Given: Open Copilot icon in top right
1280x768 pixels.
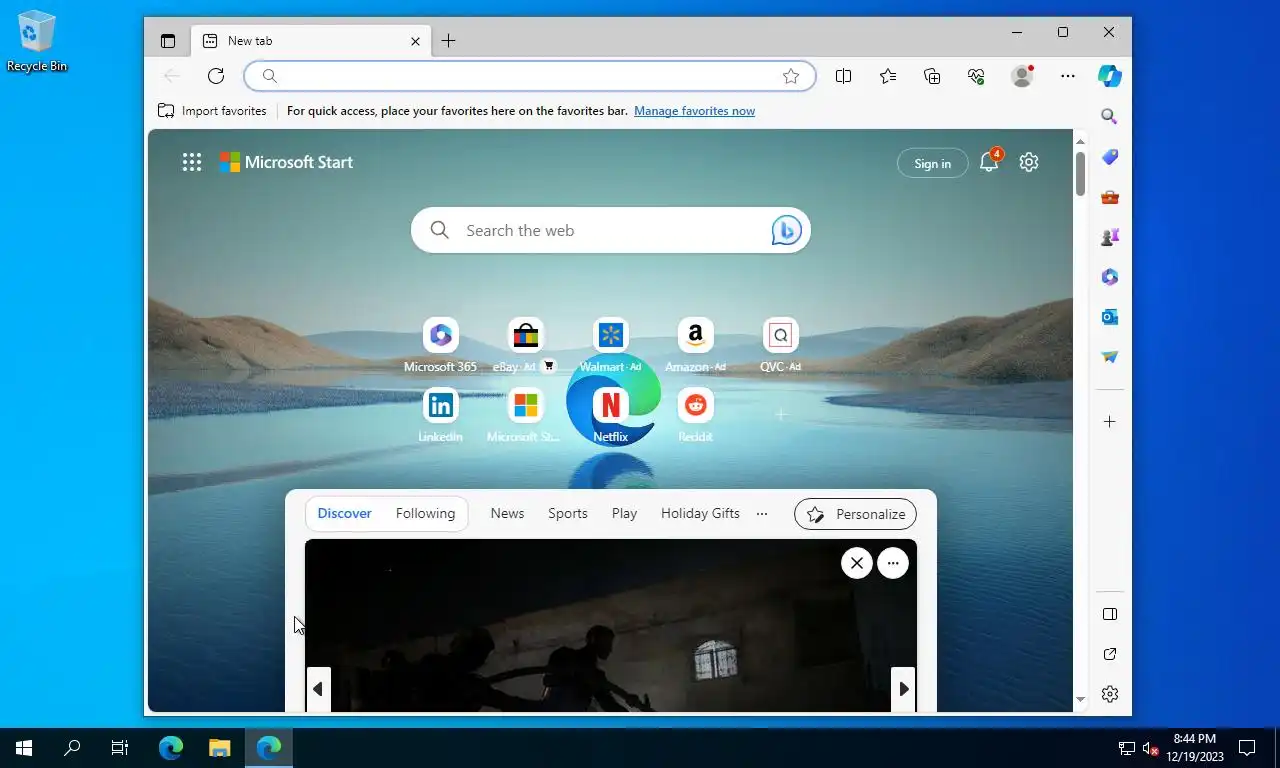Looking at the screenshot, I should pos(1110,76).
